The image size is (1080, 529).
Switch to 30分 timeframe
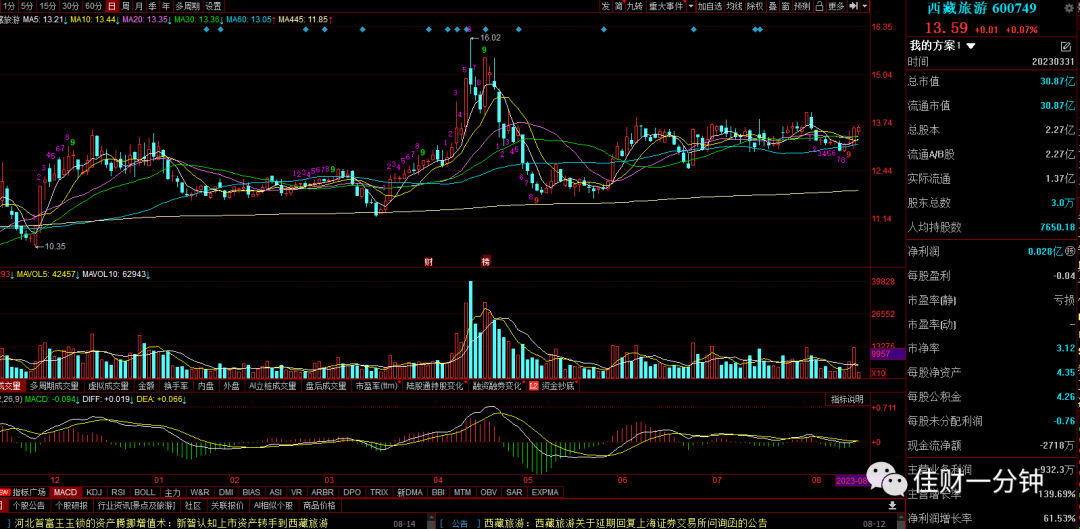(70, 6)
